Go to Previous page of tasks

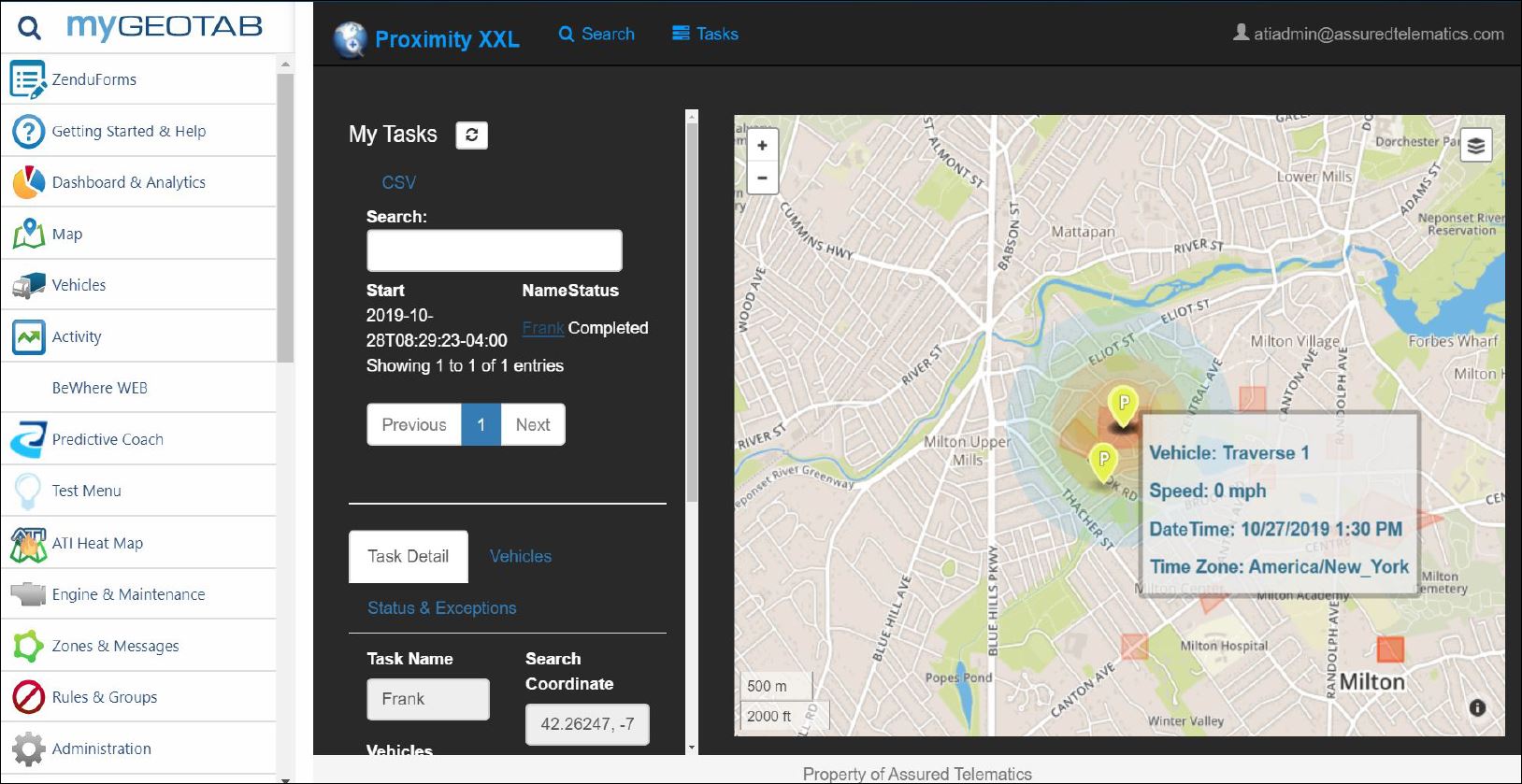[414, 425]
